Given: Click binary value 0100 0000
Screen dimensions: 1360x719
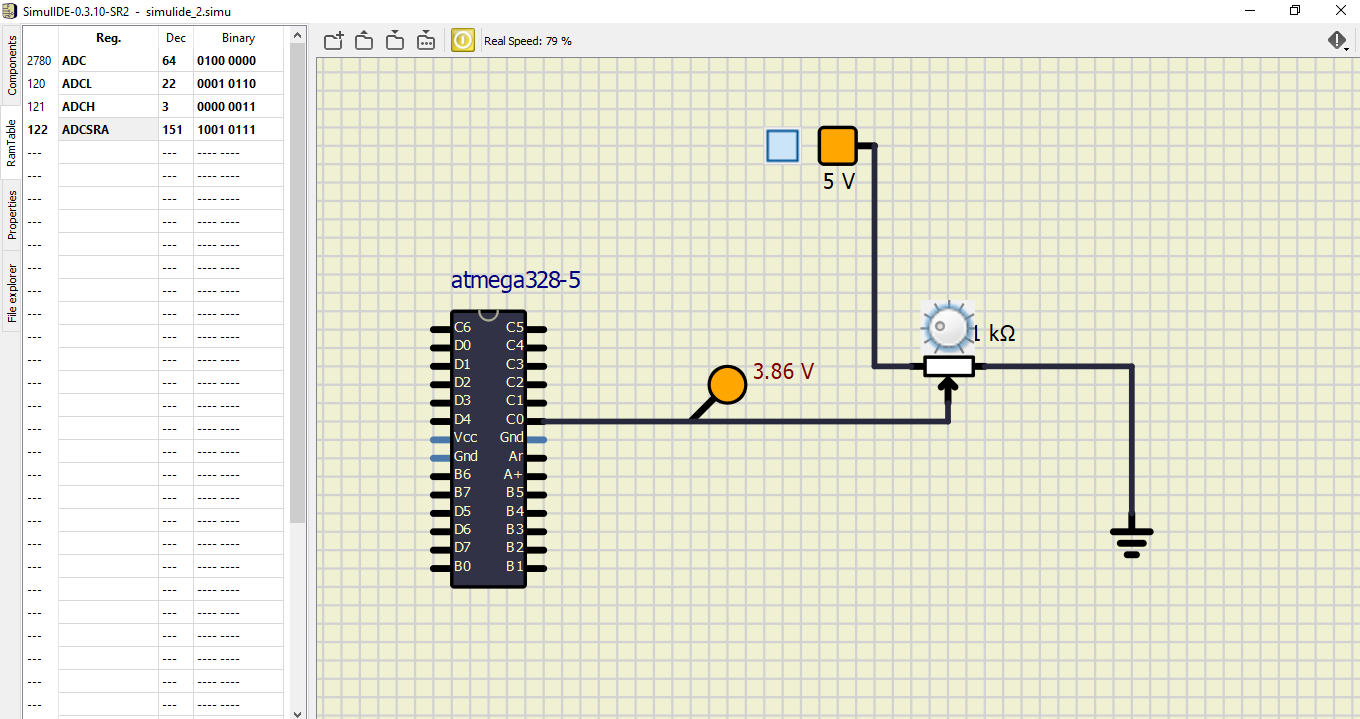Looking at the screenshot, I should click(238, 61).
